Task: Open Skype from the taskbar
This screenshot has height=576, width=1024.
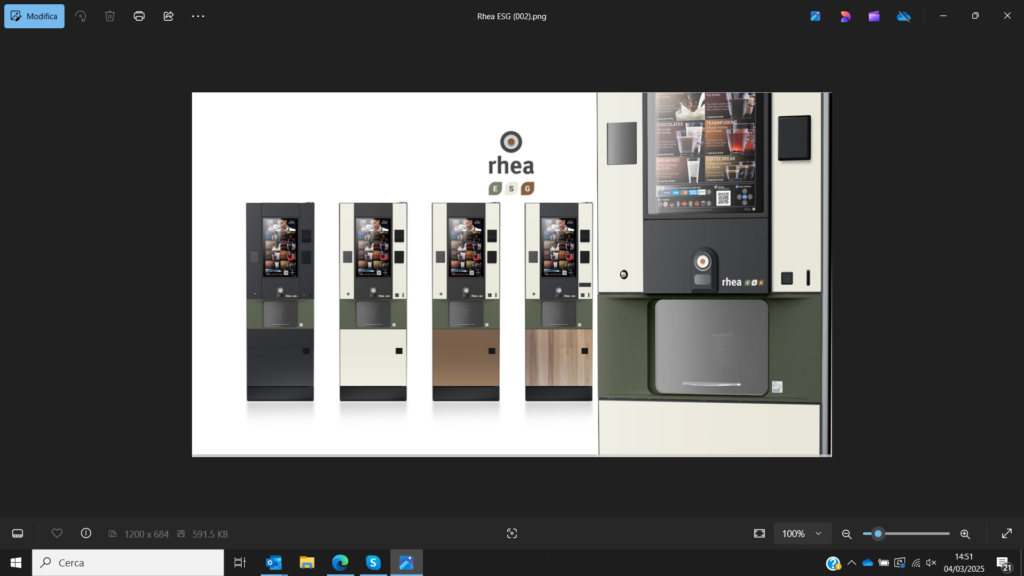Action: (373, 562)
